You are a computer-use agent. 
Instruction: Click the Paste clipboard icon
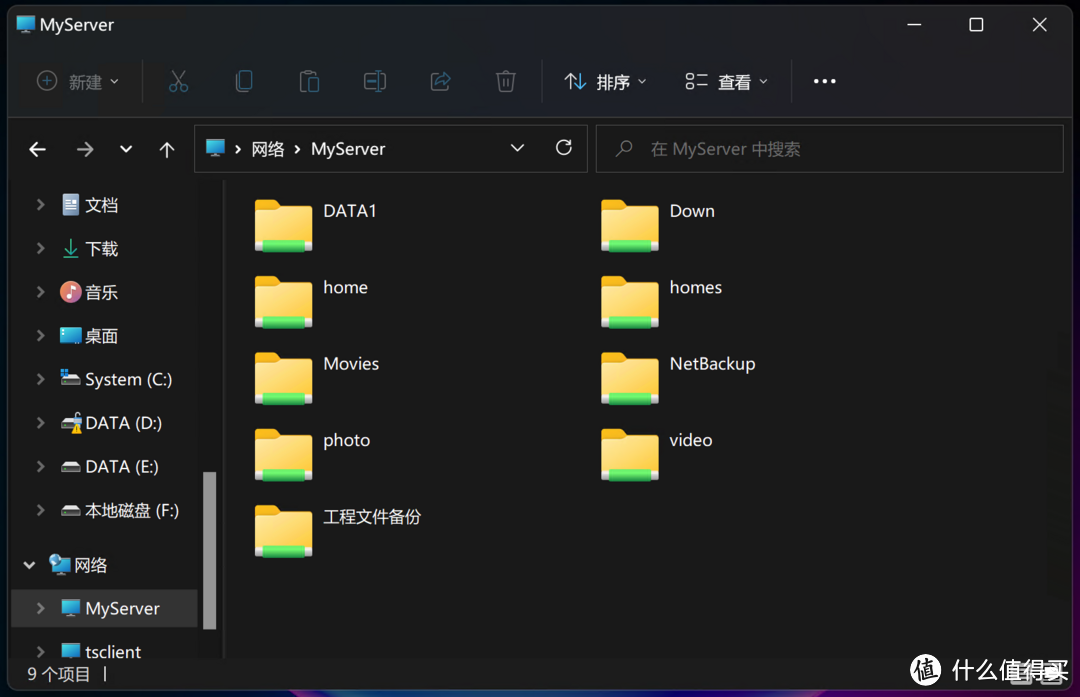[309, 82]
